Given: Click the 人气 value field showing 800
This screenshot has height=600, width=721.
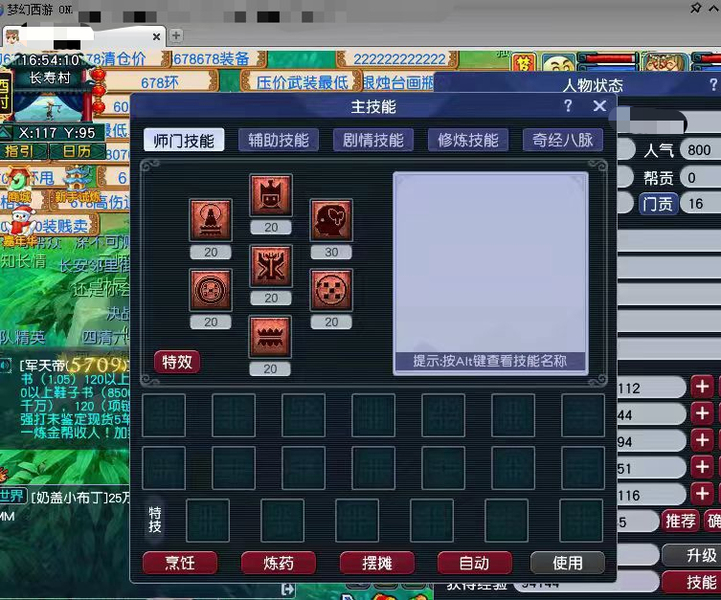Looking at the screenshot, I should click(x=701, y=150).
